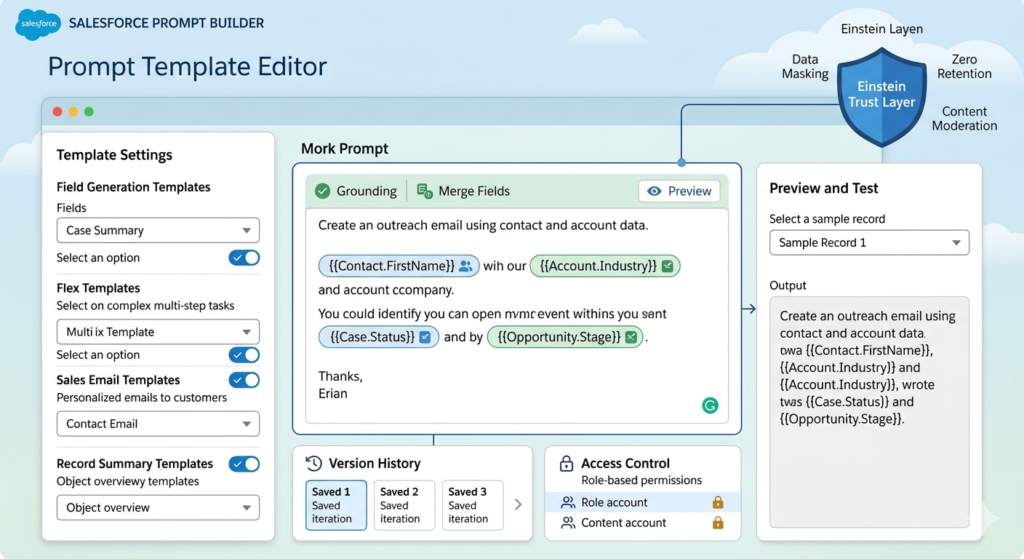Select the Saved 2 version card

click(404, 505)
